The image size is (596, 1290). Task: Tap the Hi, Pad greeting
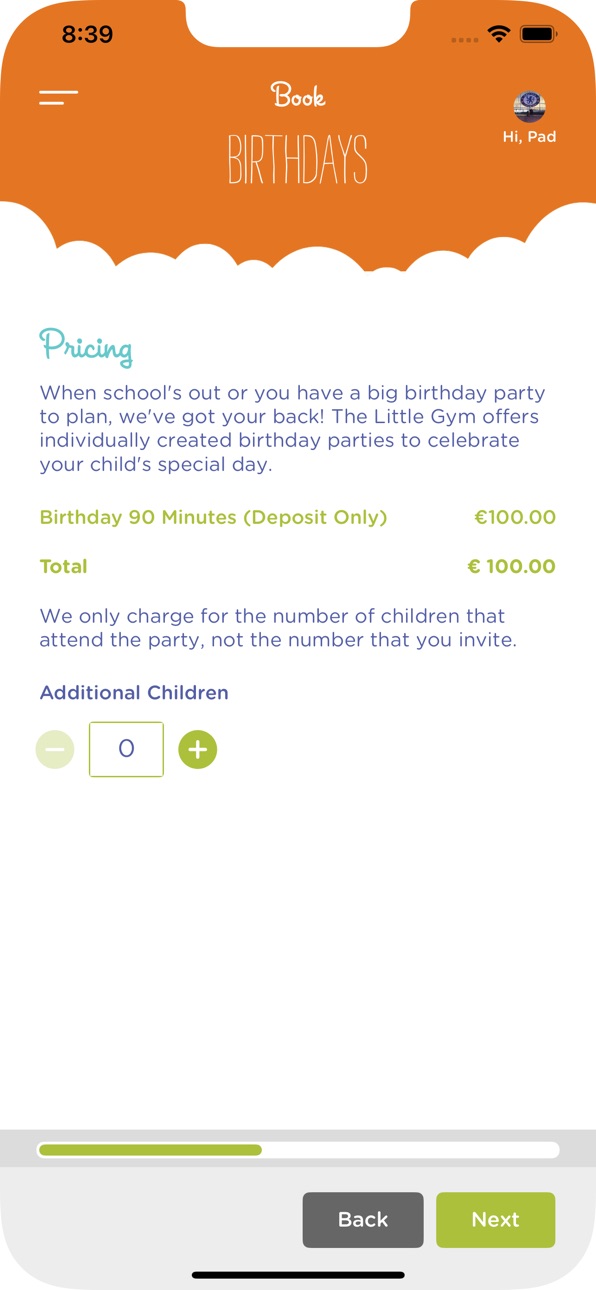529,136
